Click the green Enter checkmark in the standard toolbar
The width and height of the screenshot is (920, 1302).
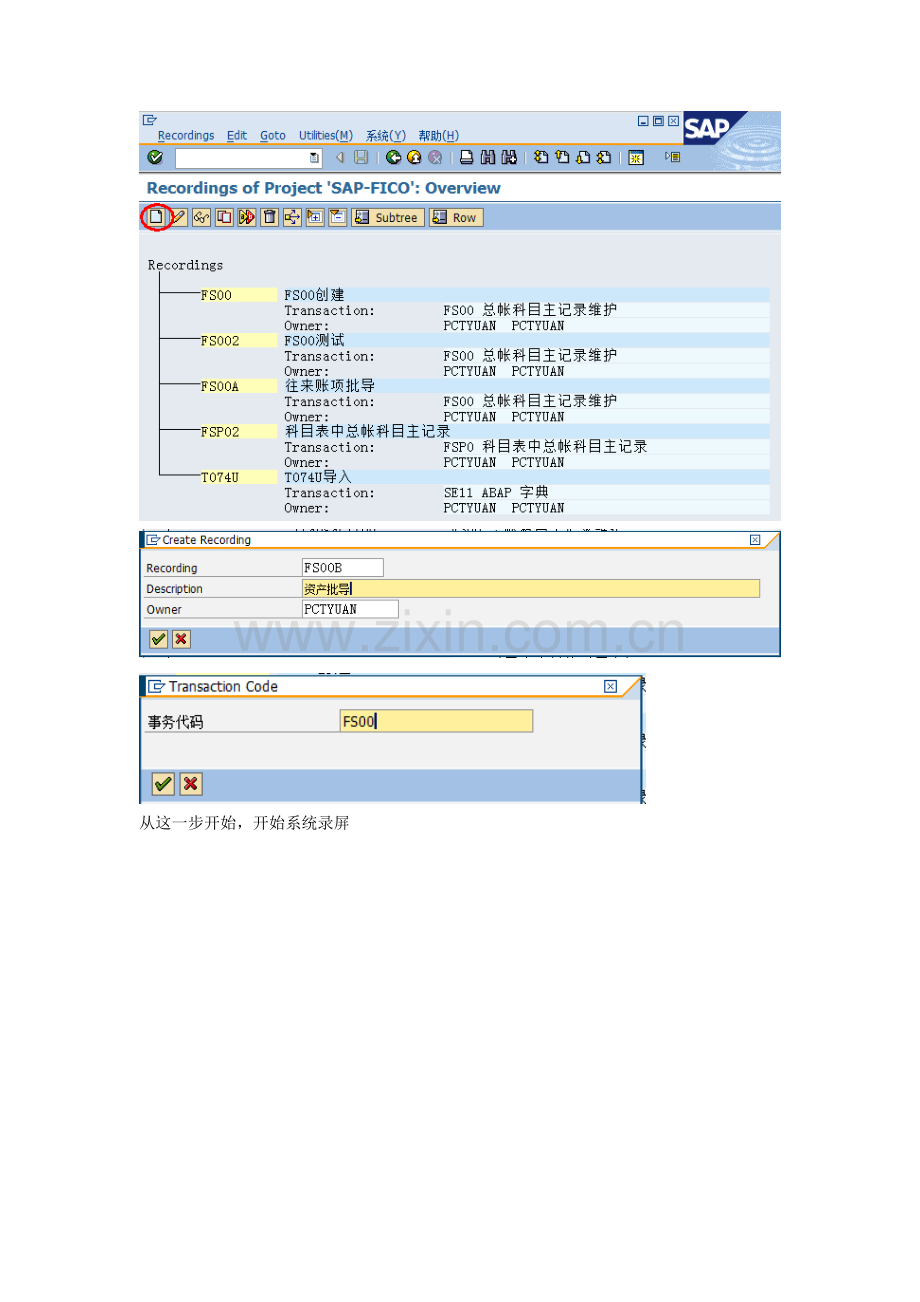tap(154, 158)
